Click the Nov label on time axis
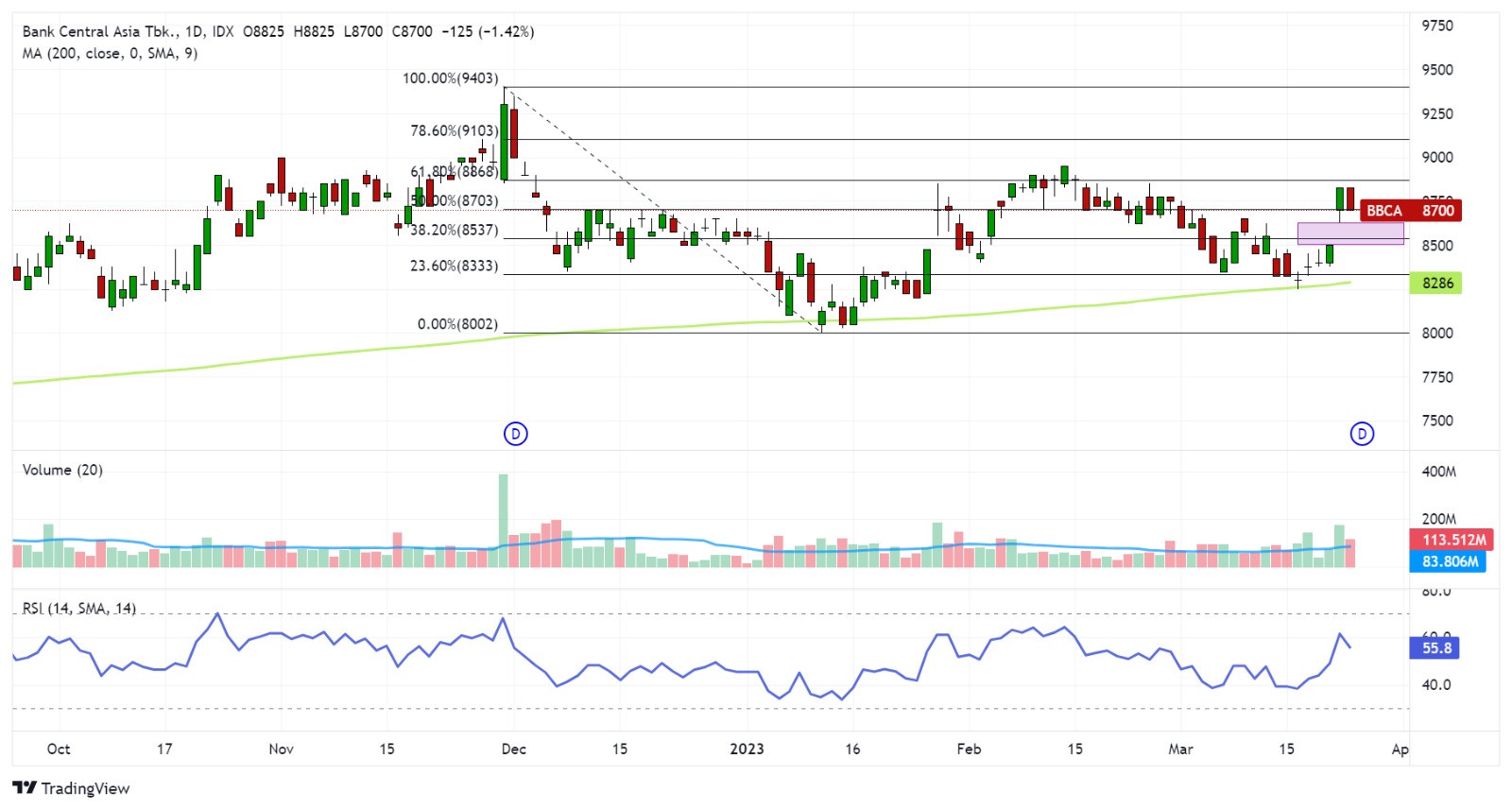Screen dimensions: 1512x810 [281, 749]
